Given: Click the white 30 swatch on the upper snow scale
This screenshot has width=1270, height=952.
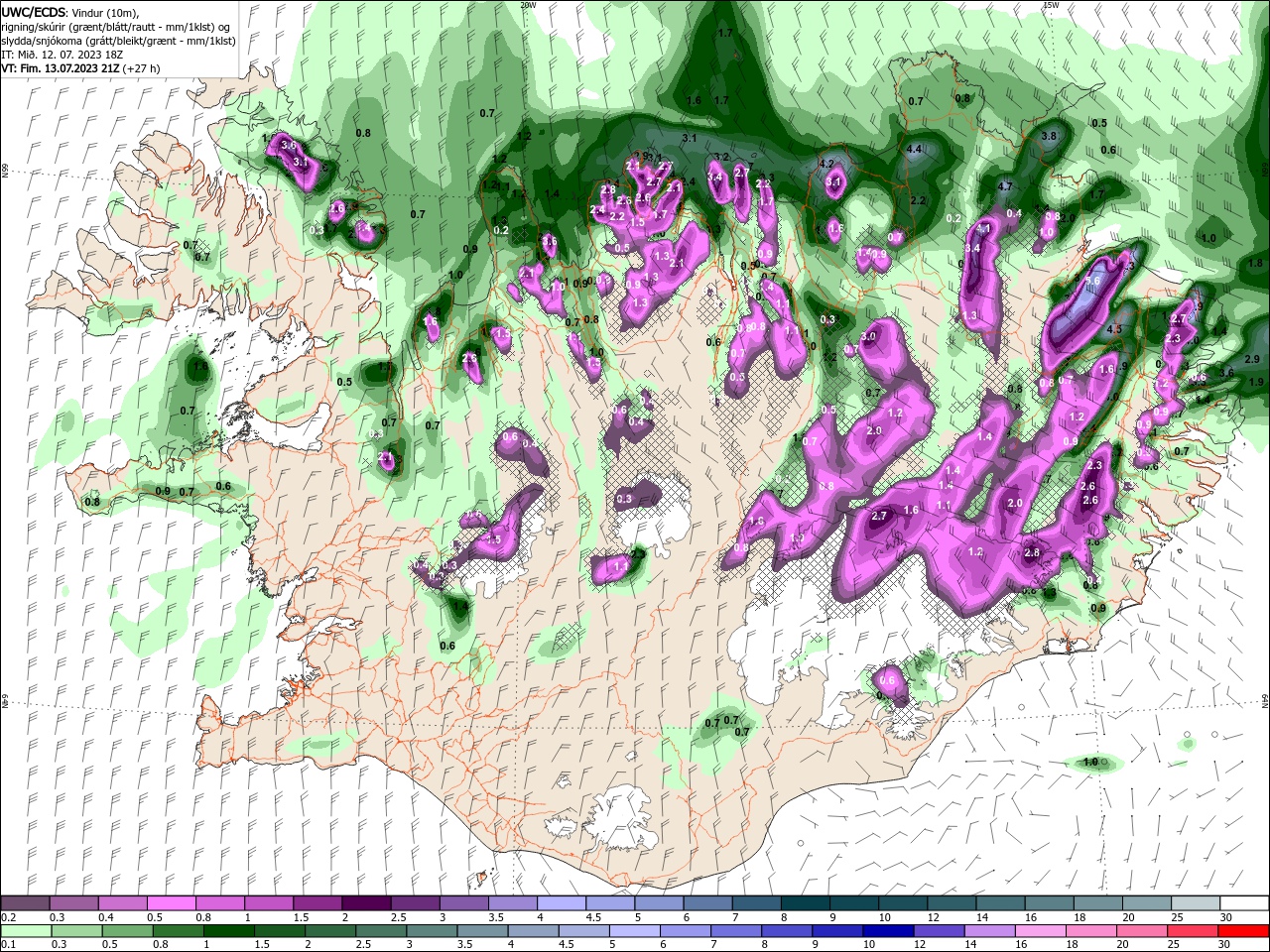Looking at the screenshot, I should point(1244,903).
